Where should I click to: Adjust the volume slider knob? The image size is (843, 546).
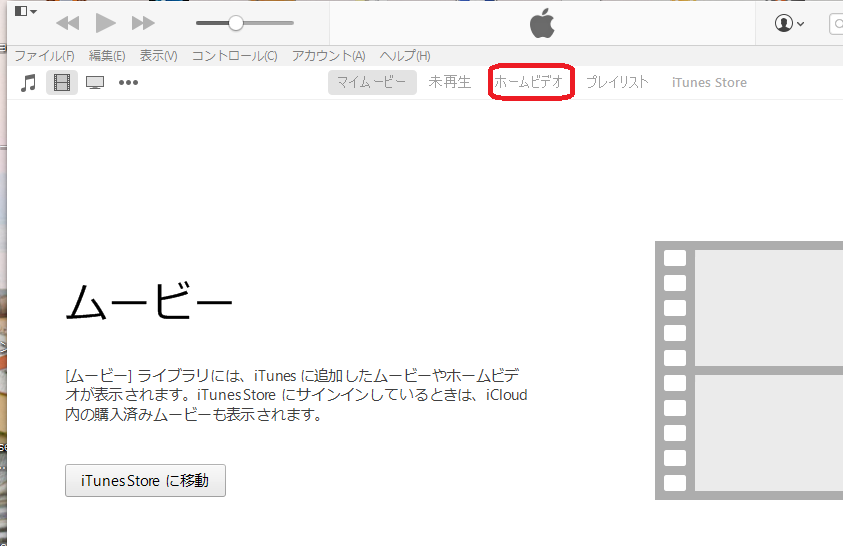[x=235, y=23]
